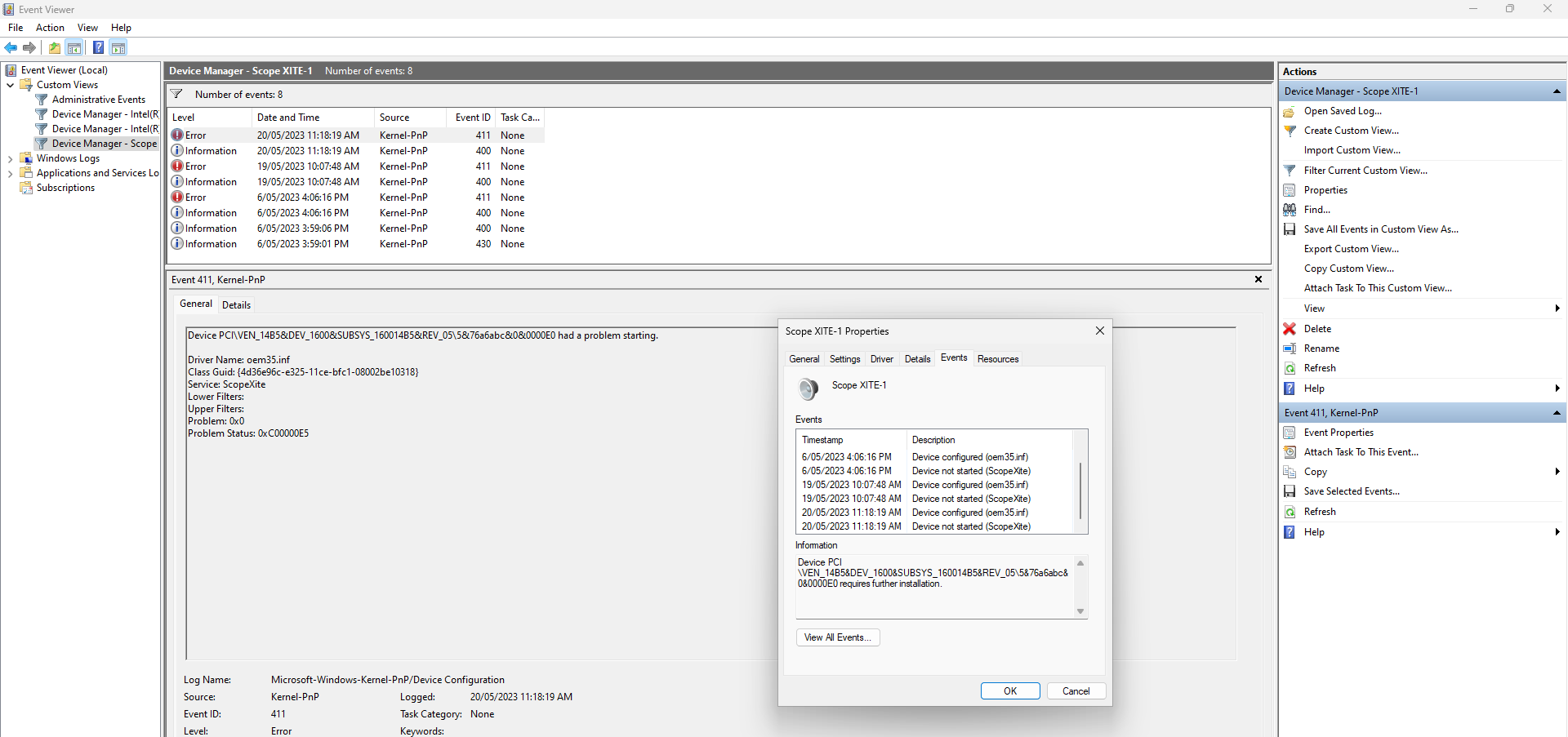
Task: Click the filter funnel icon above event list
Action: click(176, 94)
